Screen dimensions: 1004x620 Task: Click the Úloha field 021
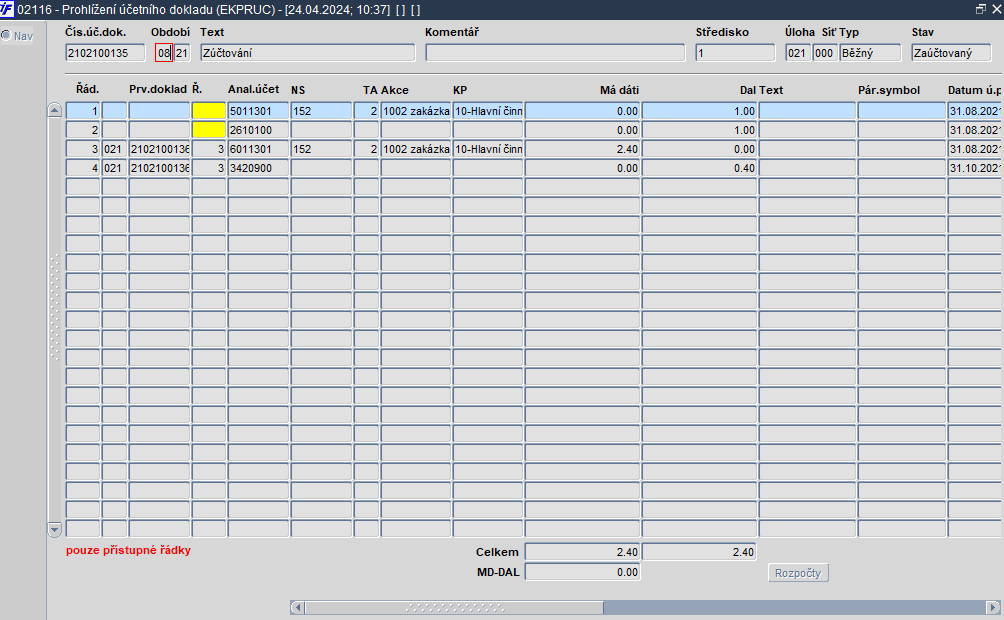[x=798, y=53]
